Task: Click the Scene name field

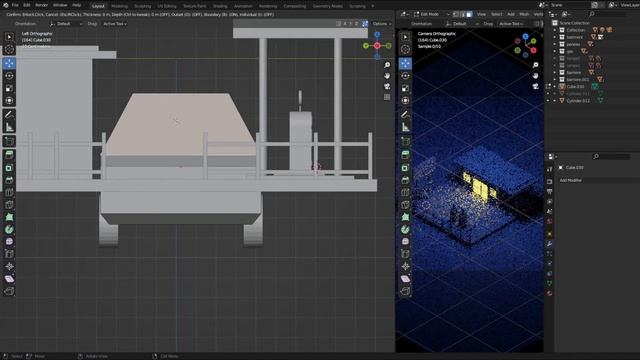Action: [x=570, y=5]
